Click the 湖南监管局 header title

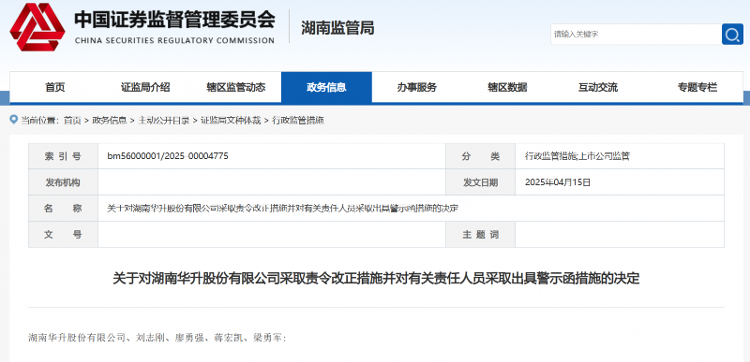(338, 28)
